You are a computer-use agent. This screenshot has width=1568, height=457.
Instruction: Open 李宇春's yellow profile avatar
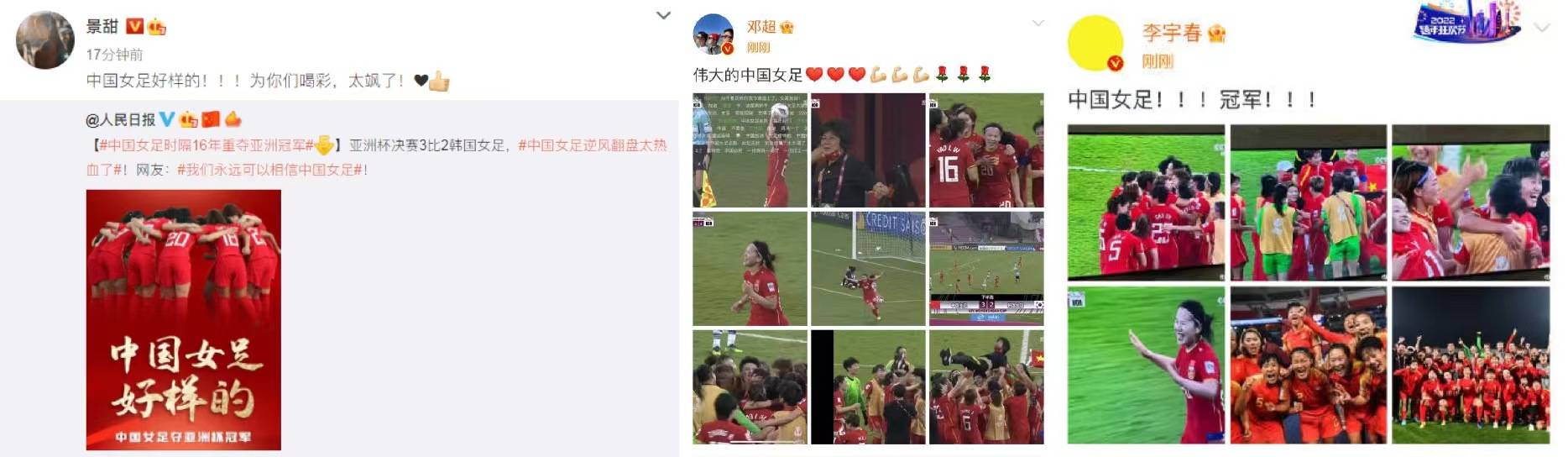tap(1095, 43)
